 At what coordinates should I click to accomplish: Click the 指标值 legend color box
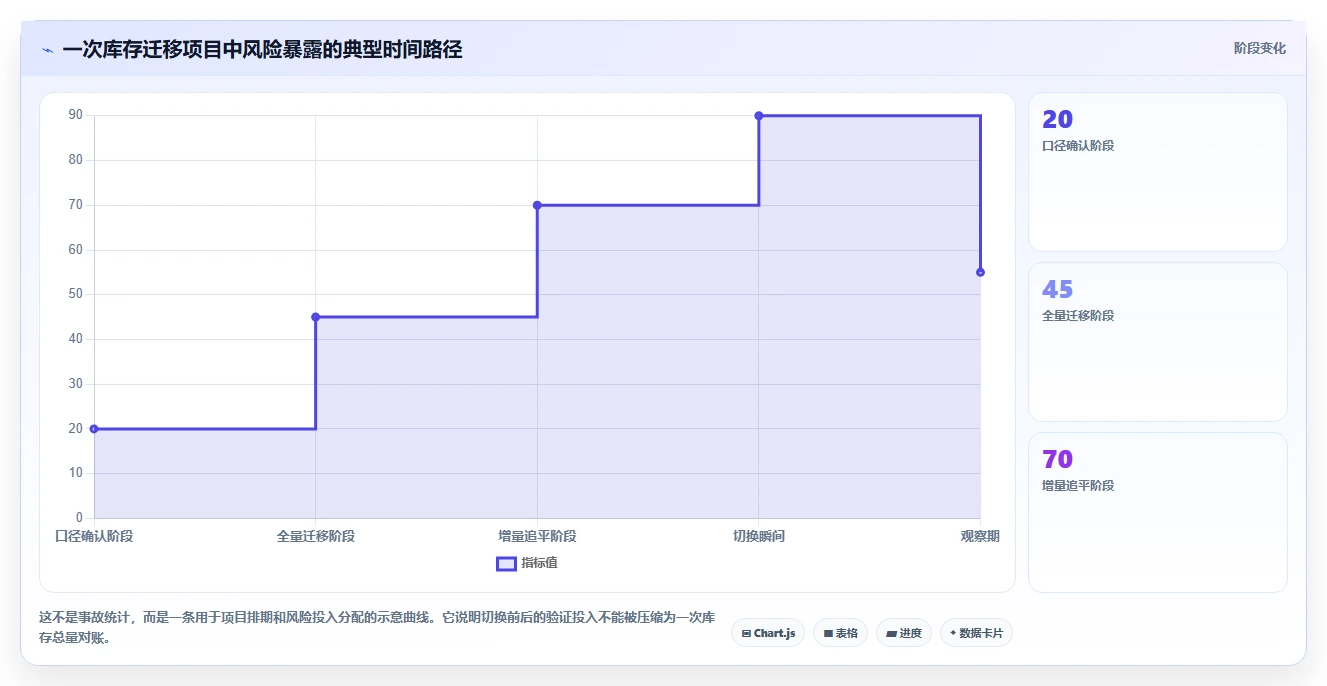506,563
